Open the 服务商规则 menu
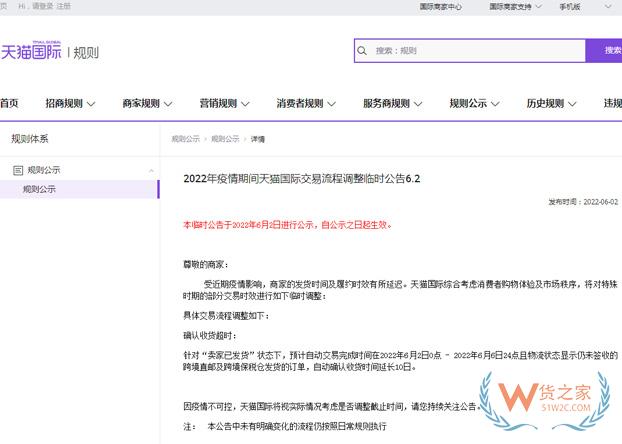The image size is (622, 444). 386,103
